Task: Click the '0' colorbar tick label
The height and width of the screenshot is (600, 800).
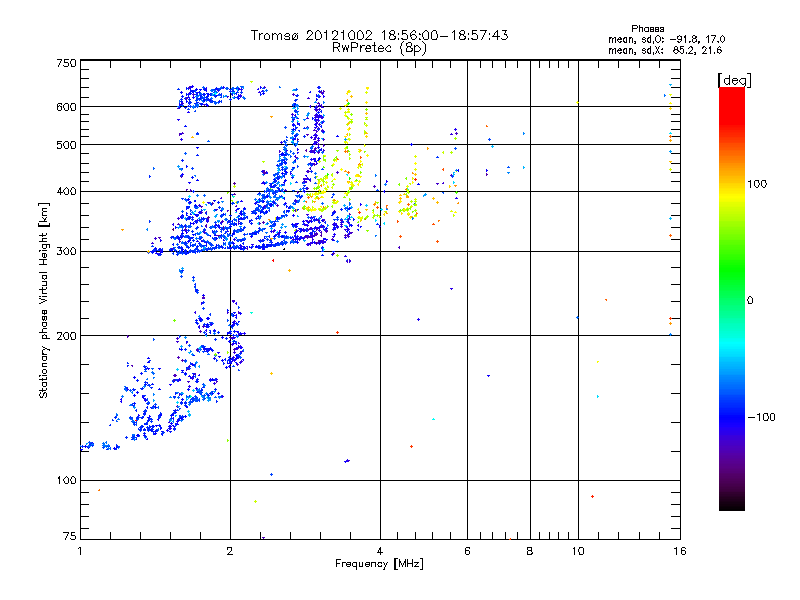Action: coord(750,301)
